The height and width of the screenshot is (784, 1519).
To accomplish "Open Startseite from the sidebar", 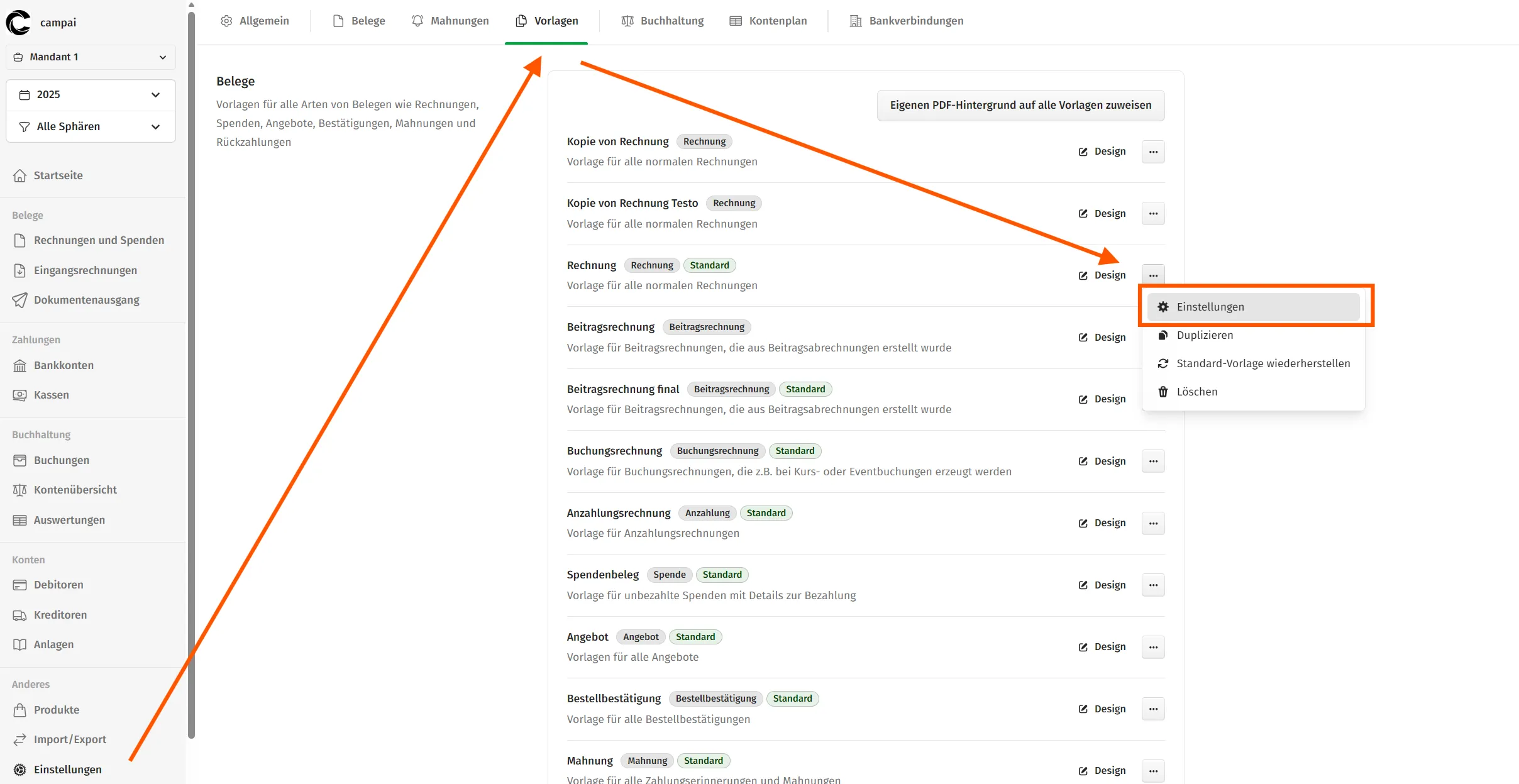I will [58, 175].
